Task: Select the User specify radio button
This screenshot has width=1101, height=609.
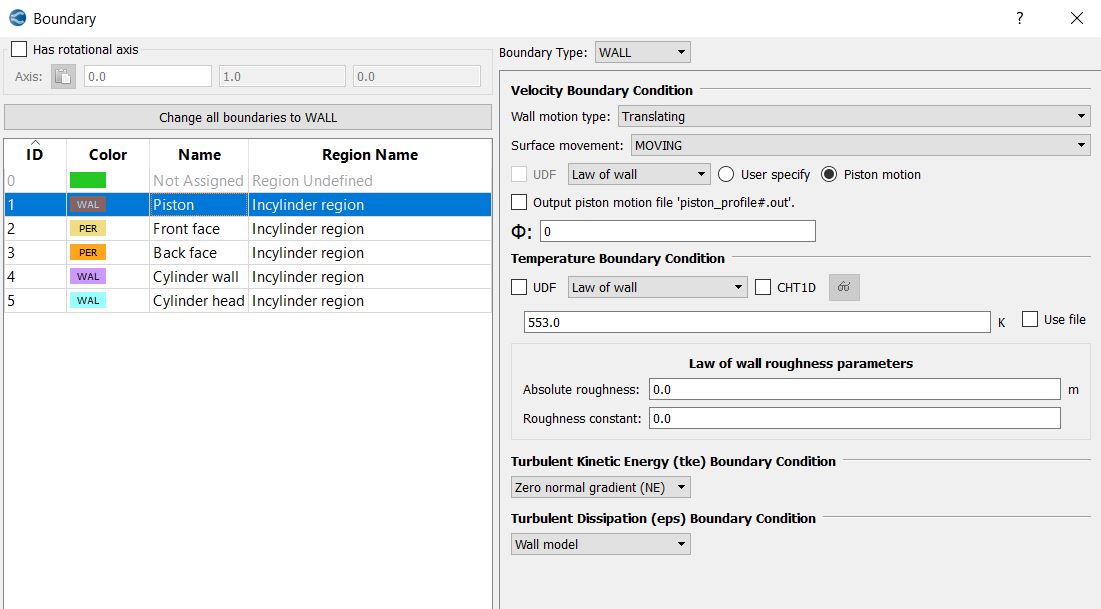Action: point(726,174)
